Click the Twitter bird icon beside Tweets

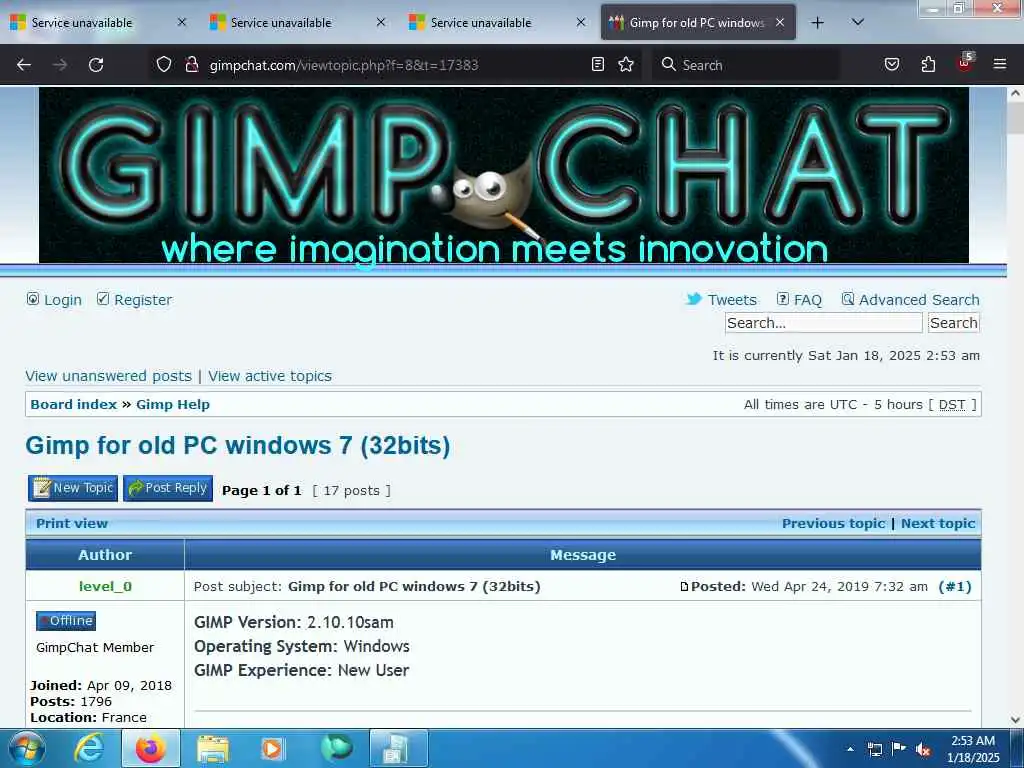pyautogui.click(x=694, y=299)
